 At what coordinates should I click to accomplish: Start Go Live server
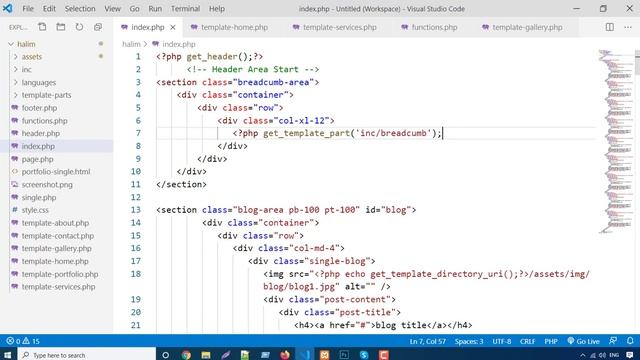[583, 341]
